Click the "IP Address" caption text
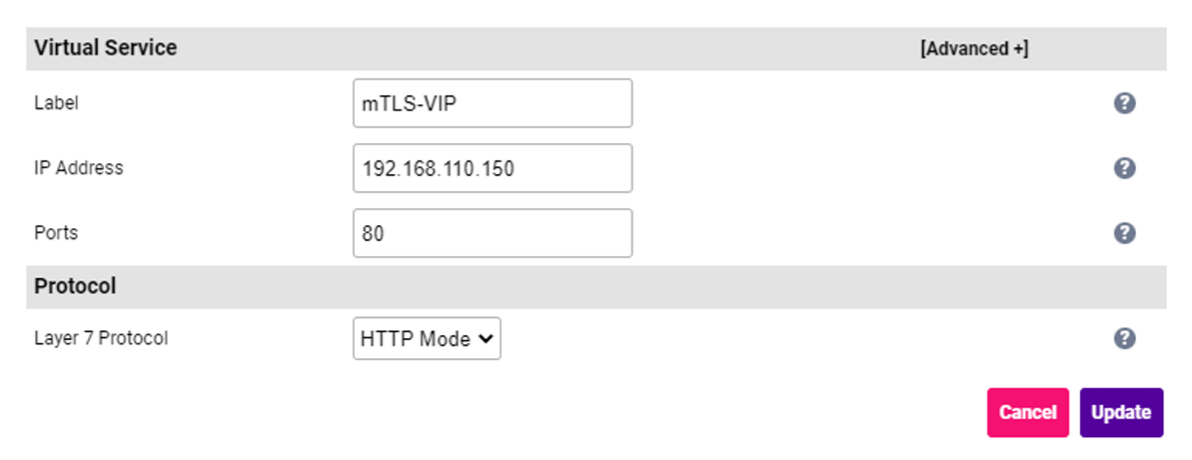The height and width of the screenshot is (460, 1192). [79, 168]
